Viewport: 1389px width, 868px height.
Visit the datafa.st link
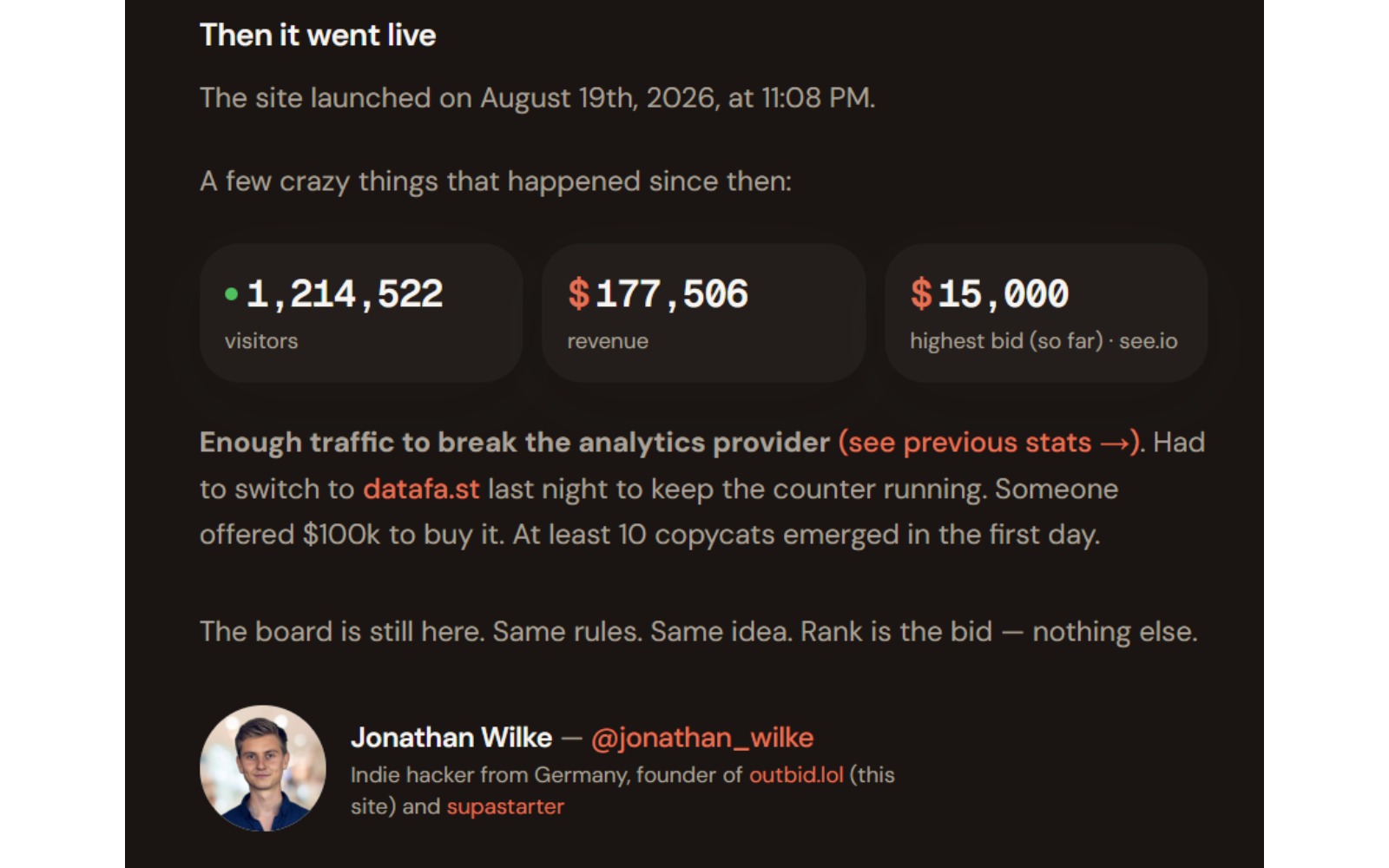pyautogui.click(x=421, y=489)
